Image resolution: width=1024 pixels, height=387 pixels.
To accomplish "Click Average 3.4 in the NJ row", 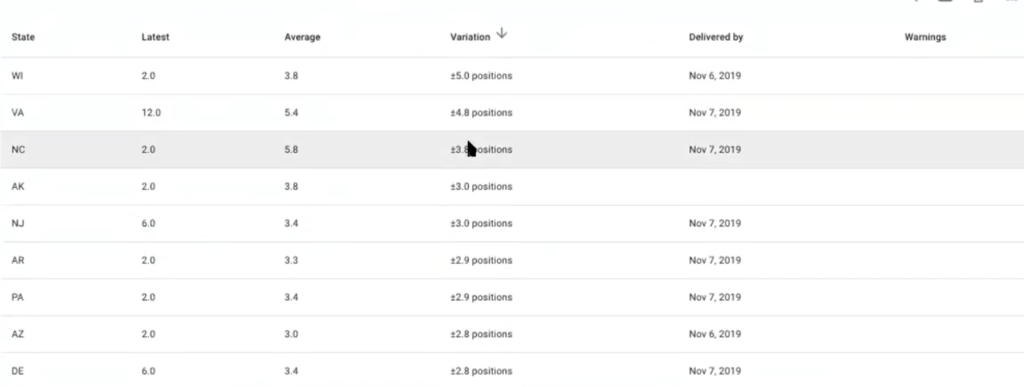I will point(291,223).
